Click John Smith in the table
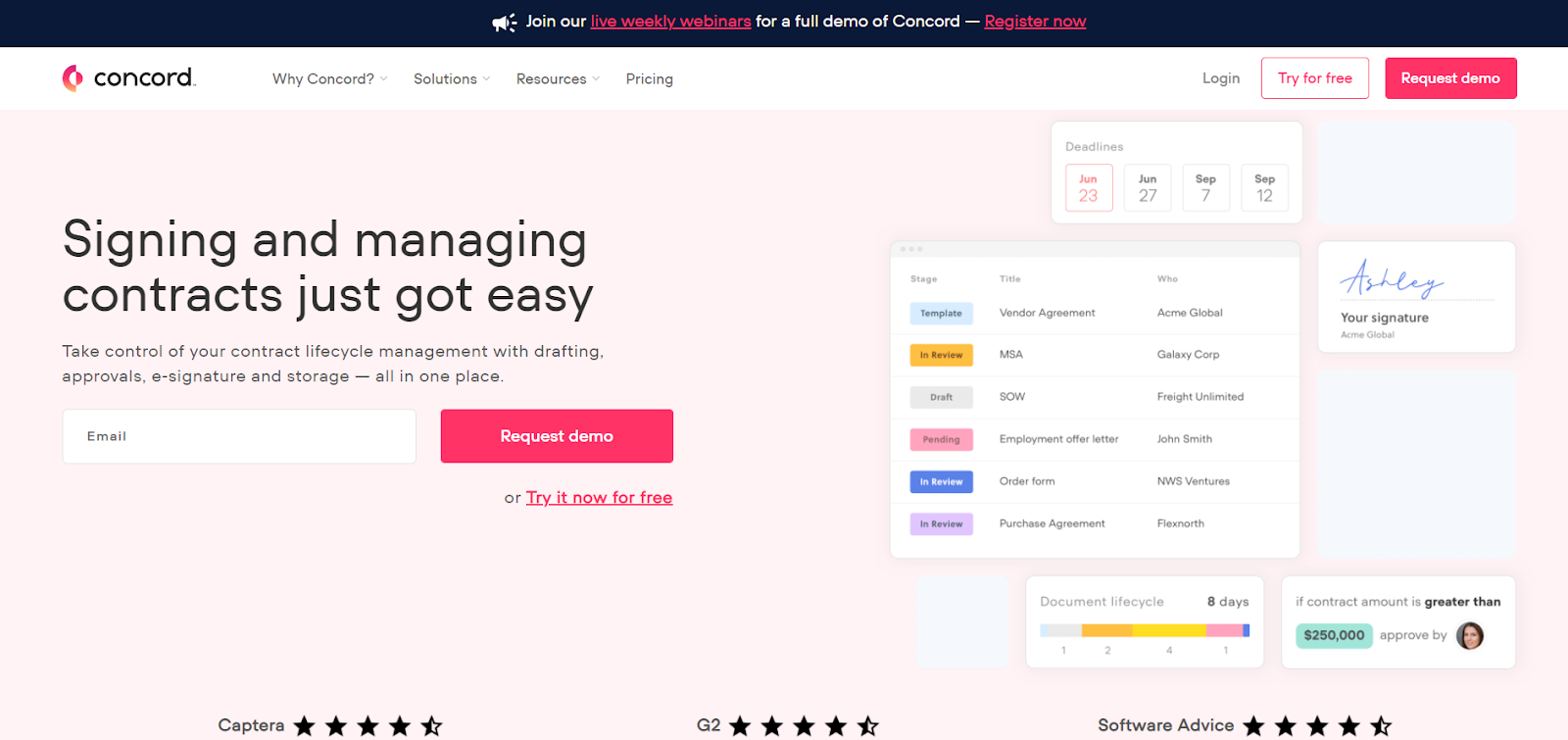This screenshot has width=1568, height=740. click(1184, 439)
